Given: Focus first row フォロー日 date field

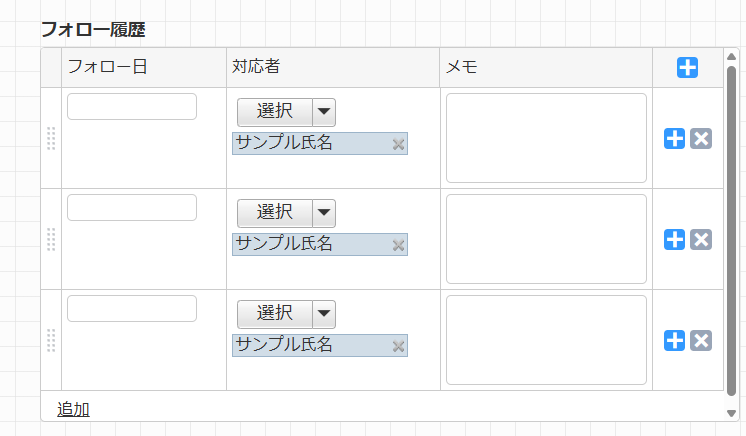Looking at the screenshot, I should (x=132, y=107).
